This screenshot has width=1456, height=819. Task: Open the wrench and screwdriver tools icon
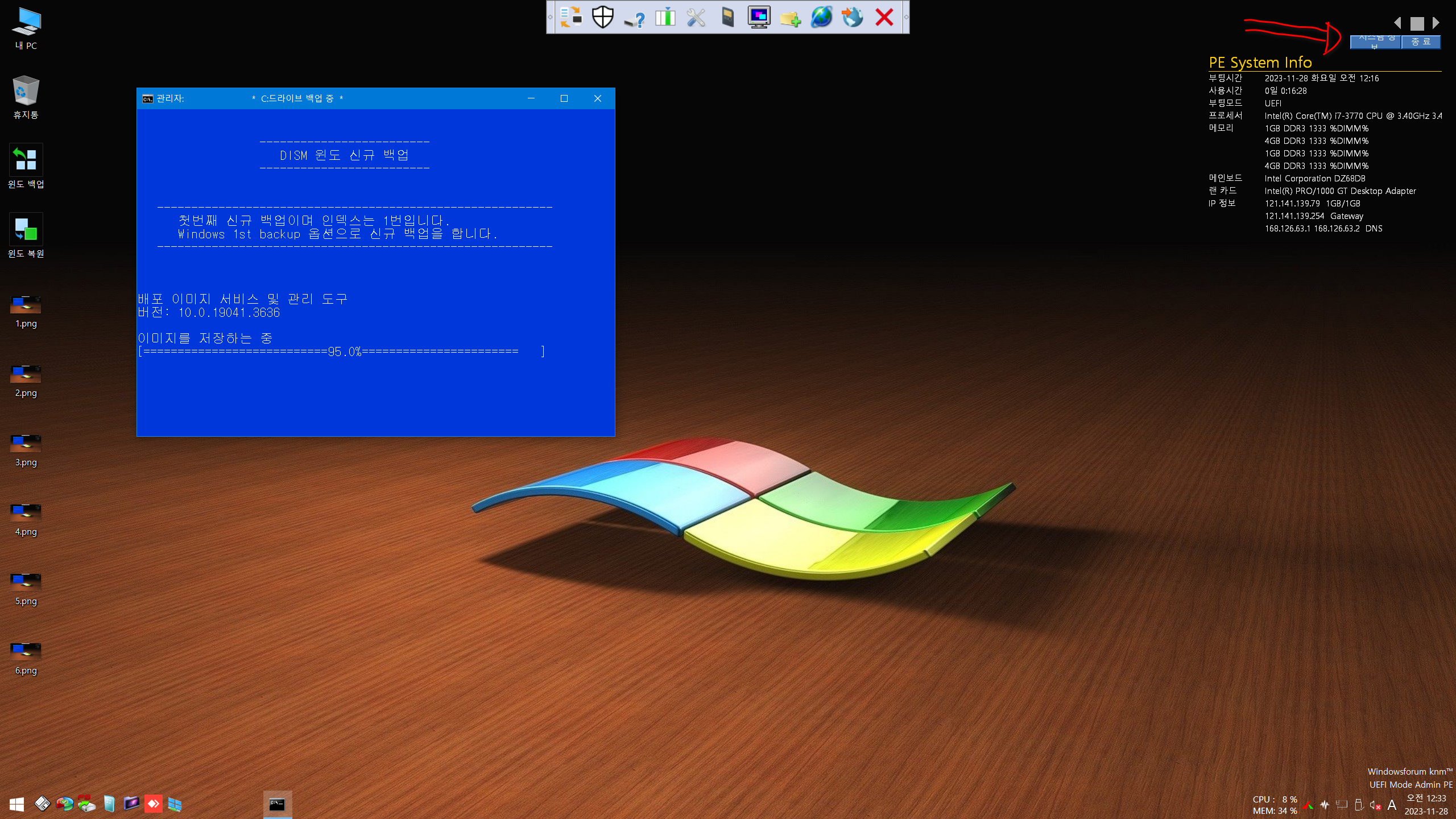tap(696, 17)
